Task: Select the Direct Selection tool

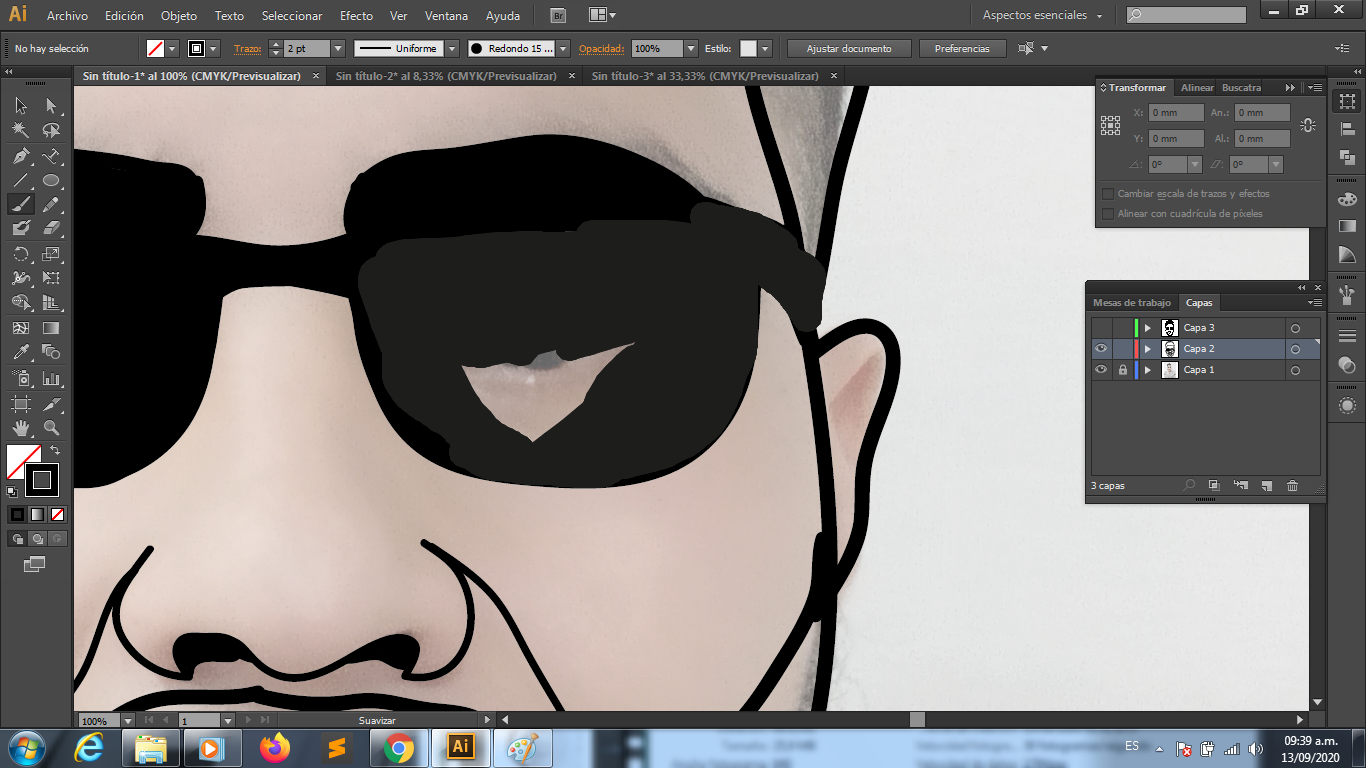Action: (x=51, y=106)
